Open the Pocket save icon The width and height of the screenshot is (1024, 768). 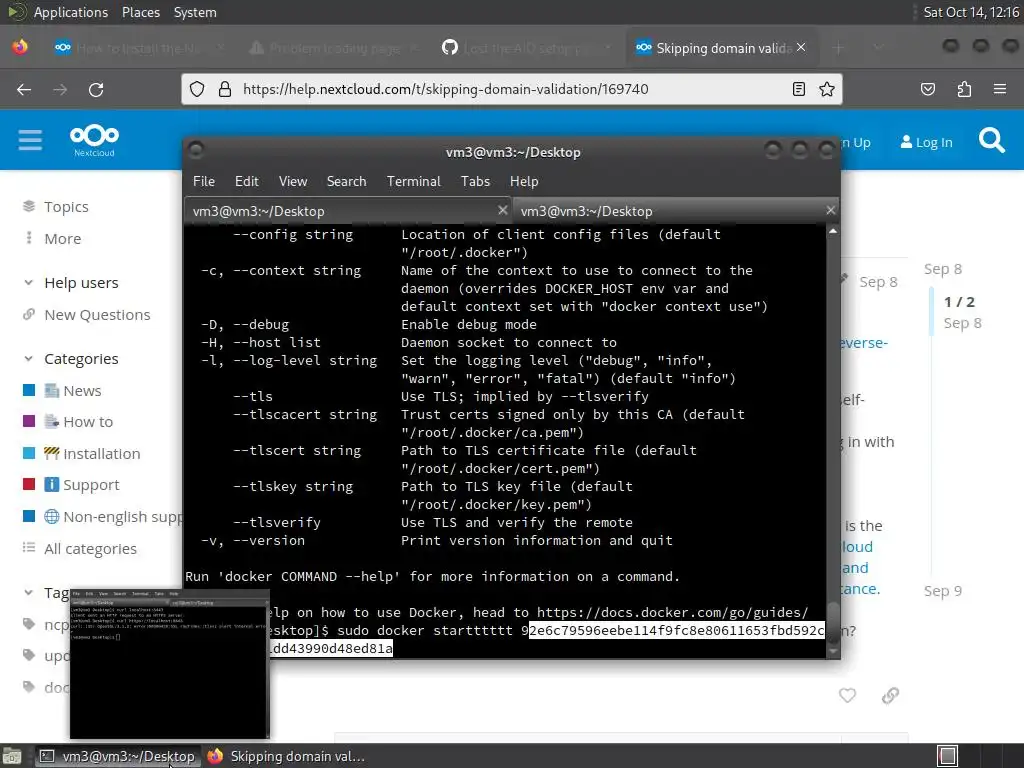click(928, 89)
